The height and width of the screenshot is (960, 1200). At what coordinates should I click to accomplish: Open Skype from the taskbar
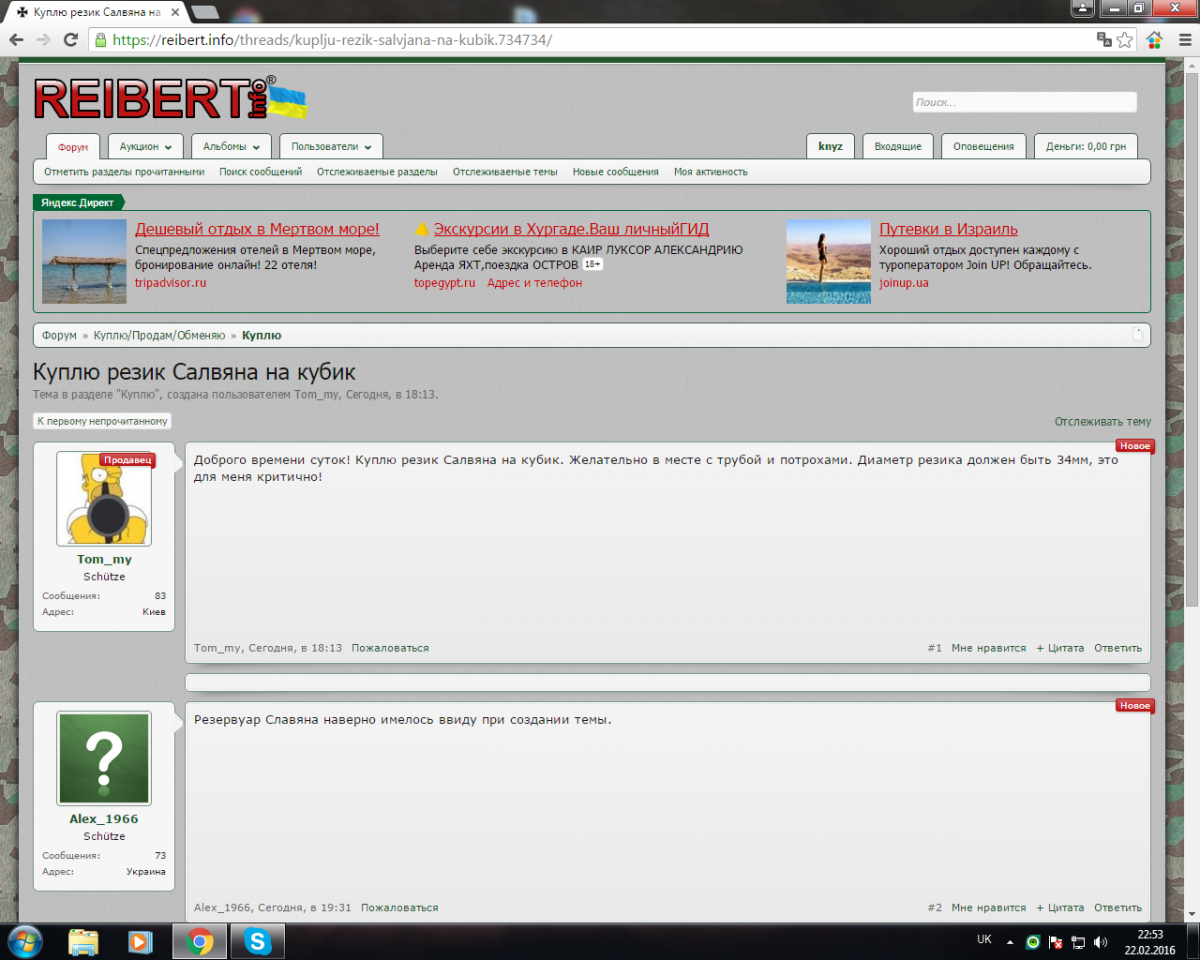coord(257,941)
